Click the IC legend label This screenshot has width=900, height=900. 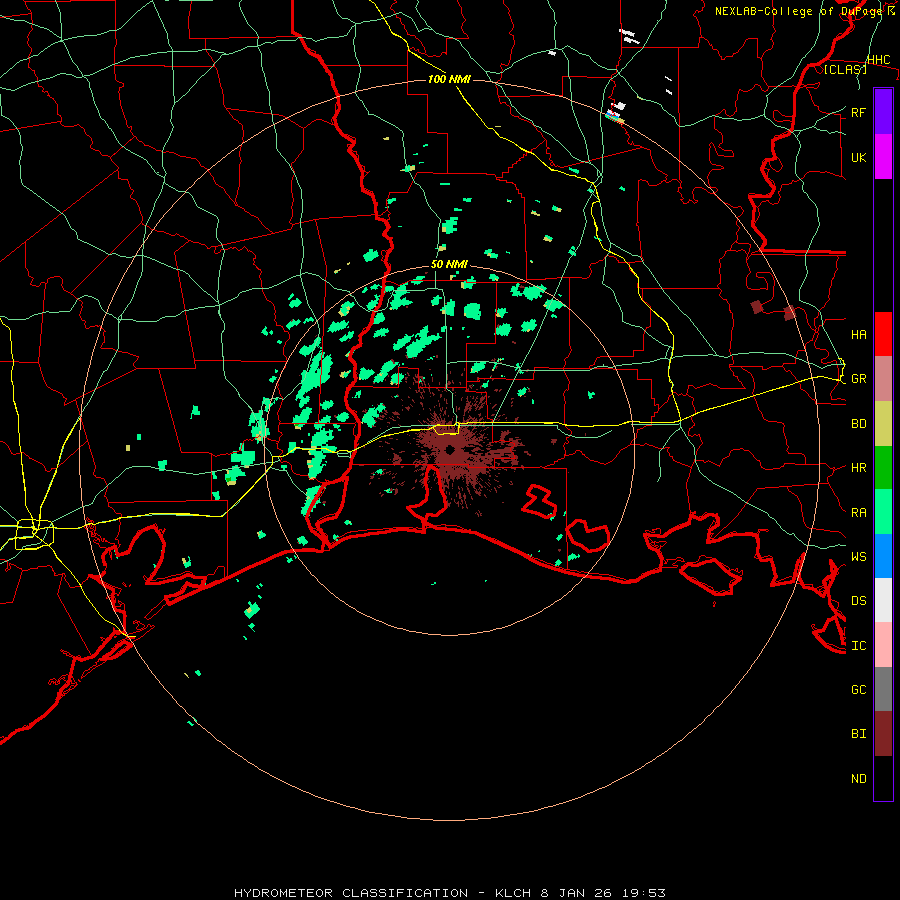tap(858, 646)
